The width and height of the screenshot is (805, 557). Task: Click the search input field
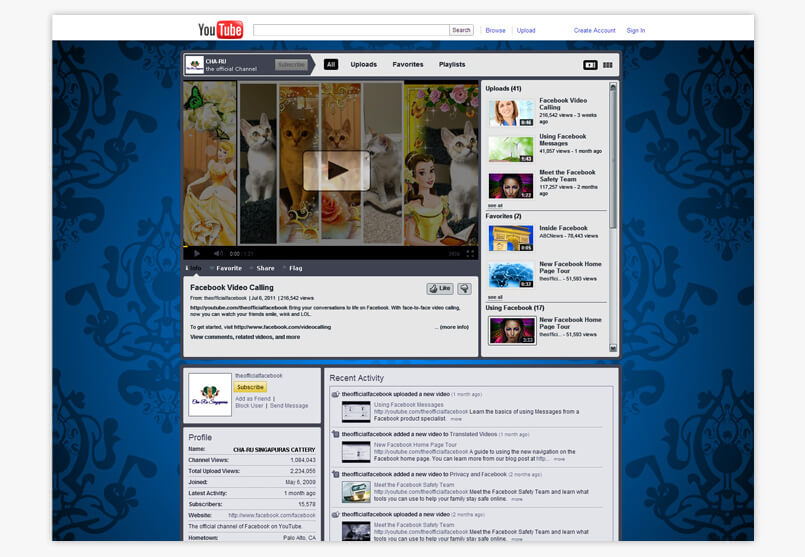coord(351,30)
